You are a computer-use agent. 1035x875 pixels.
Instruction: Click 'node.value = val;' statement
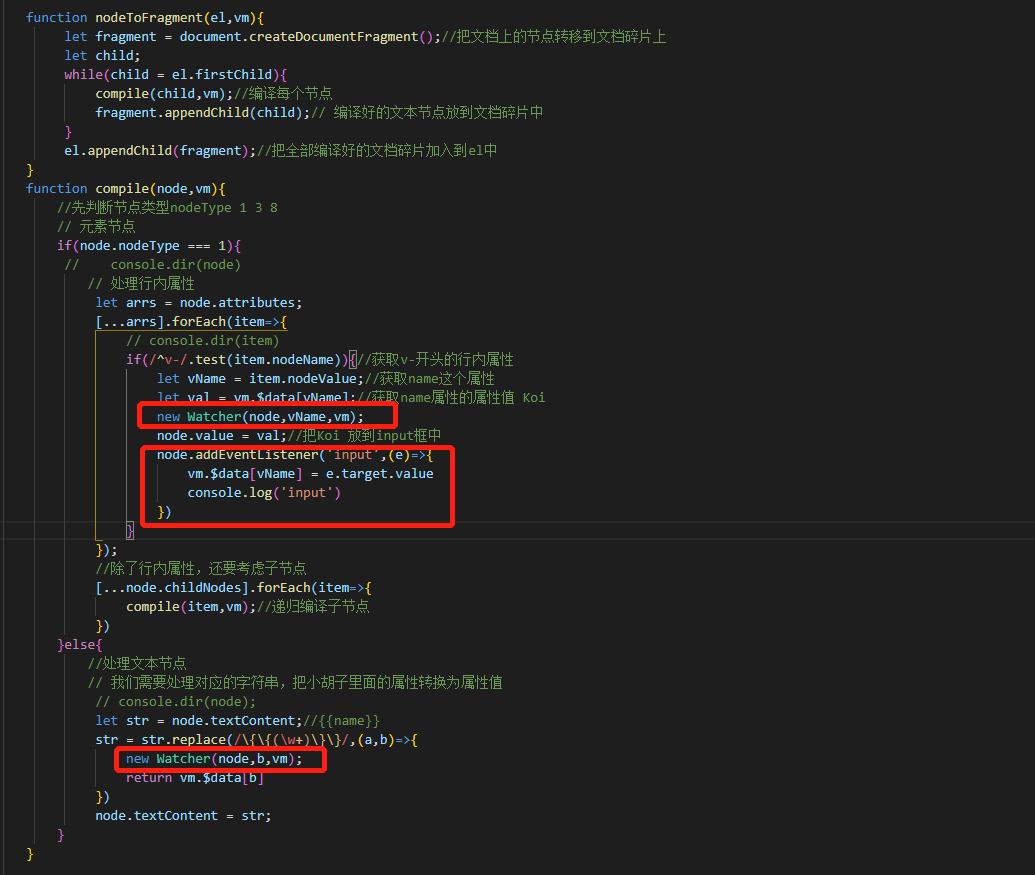[x=222, y=436]
